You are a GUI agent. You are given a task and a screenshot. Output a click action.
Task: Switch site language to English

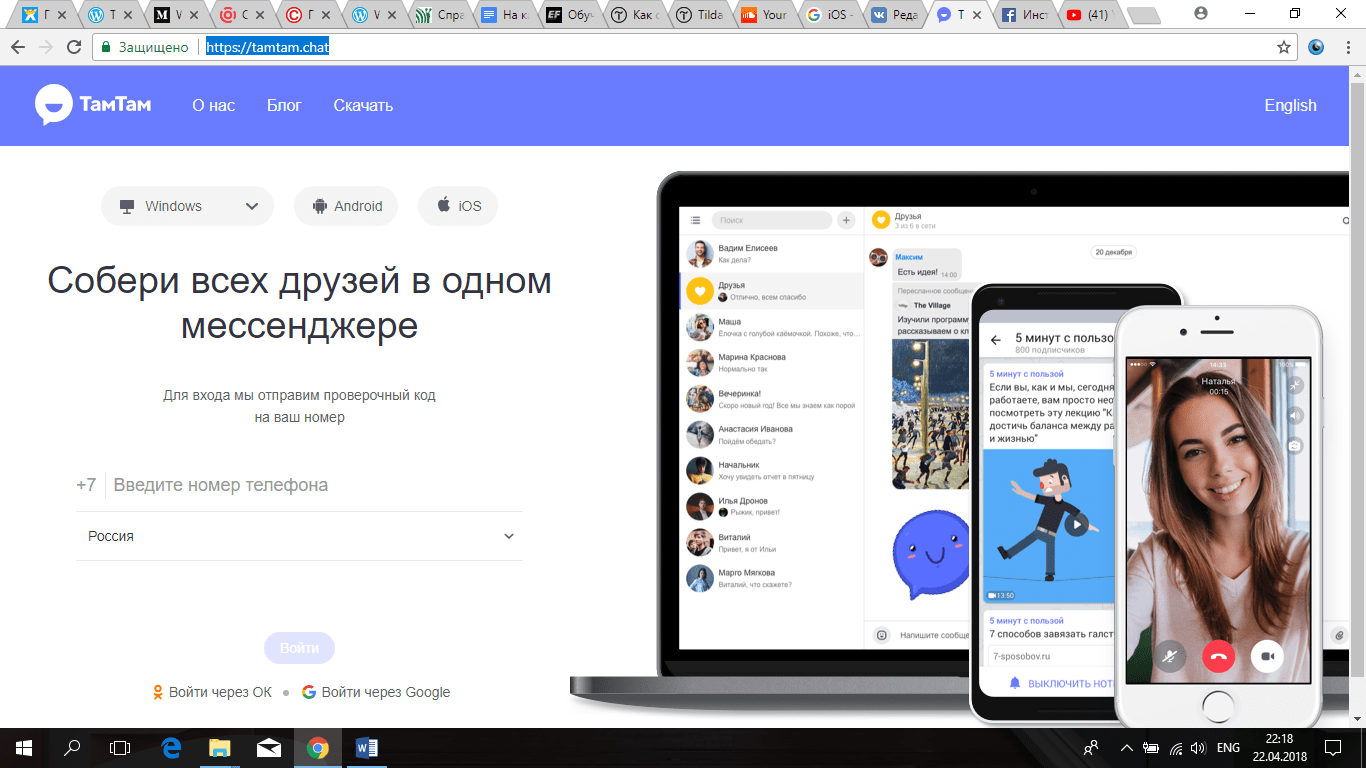1289,105
